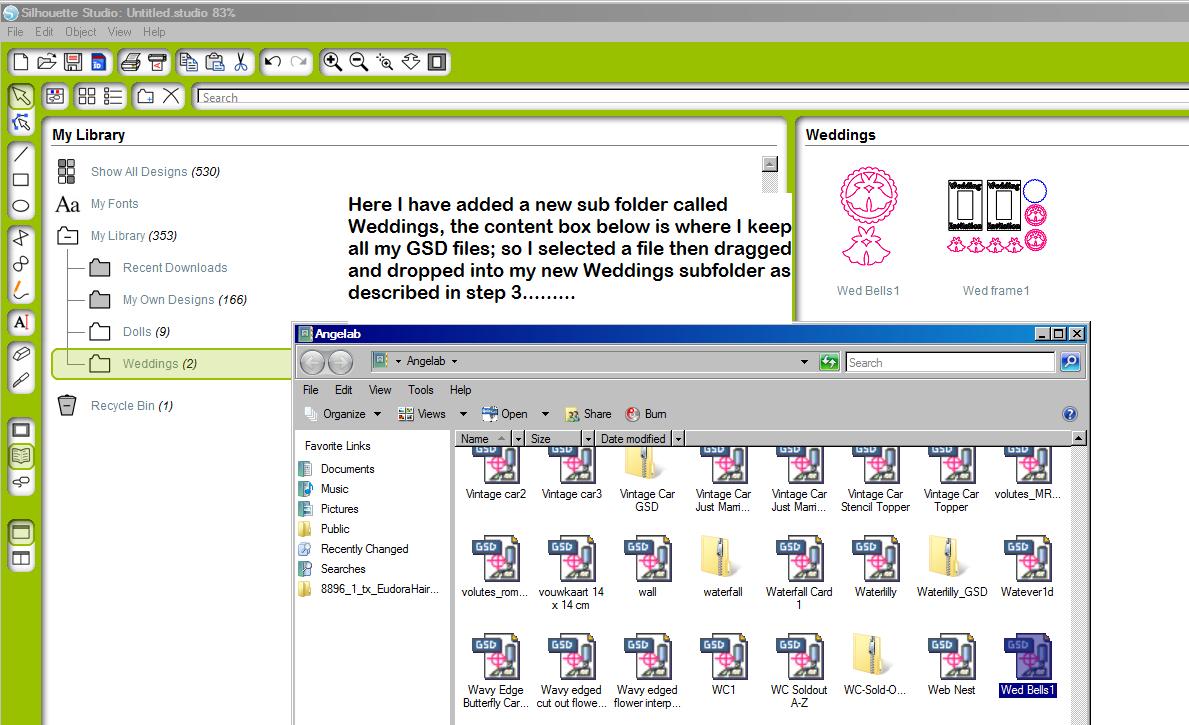
Task: Zoom out with the magnifier minus icon
Action: (x=359, y=62)
